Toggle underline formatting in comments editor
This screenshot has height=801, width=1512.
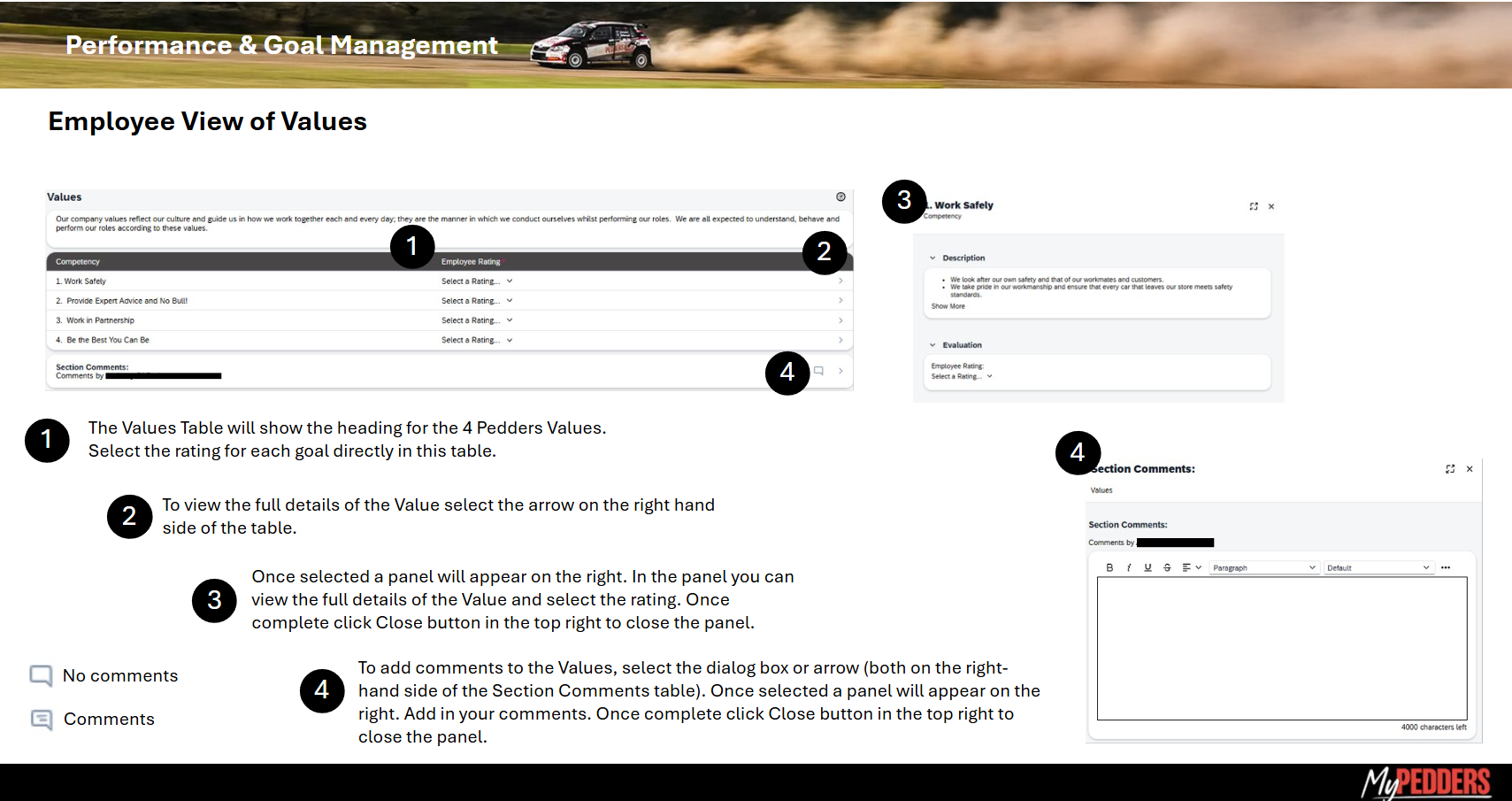1147,567
